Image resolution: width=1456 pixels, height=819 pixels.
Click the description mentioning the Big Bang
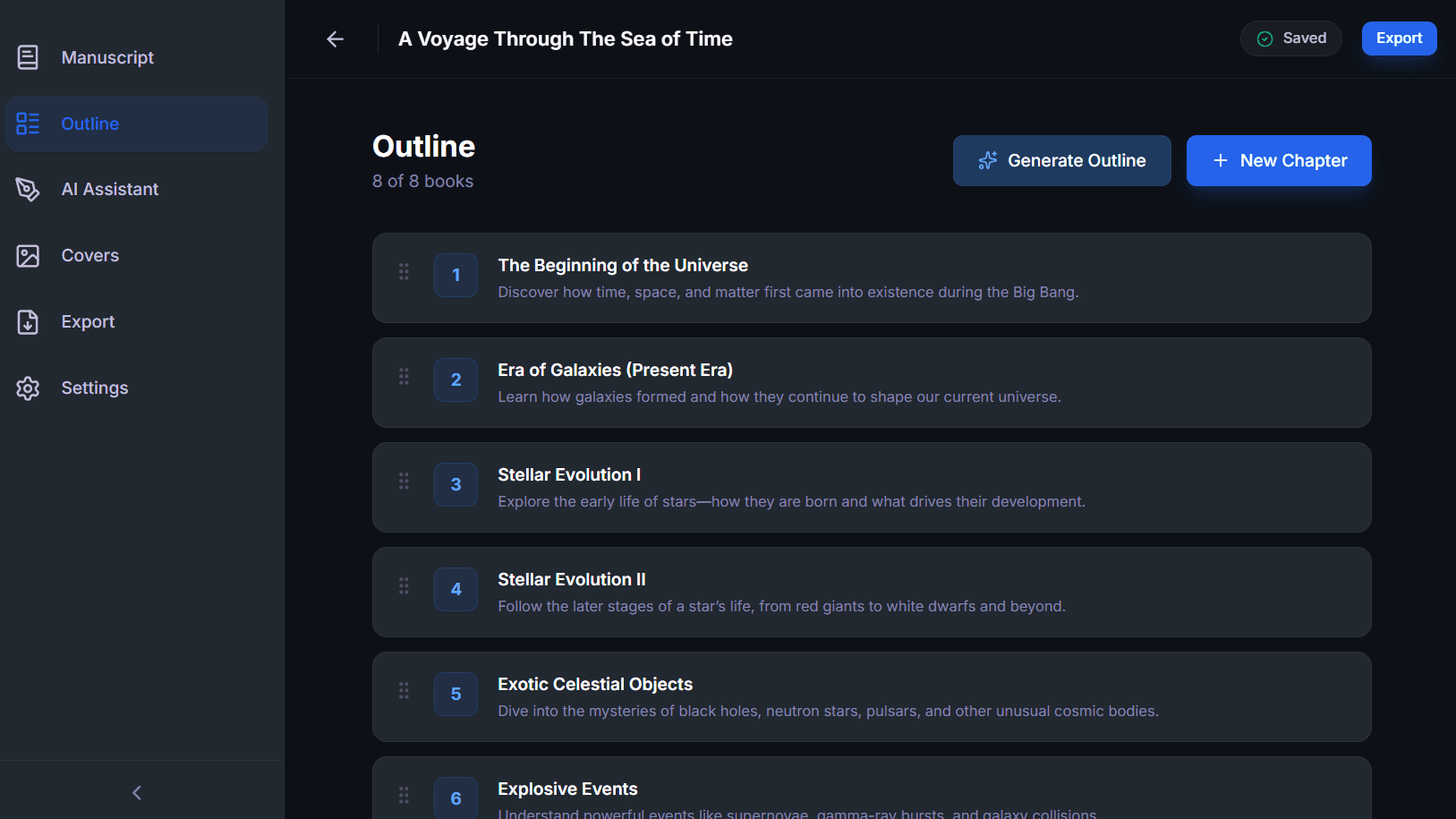788,292
